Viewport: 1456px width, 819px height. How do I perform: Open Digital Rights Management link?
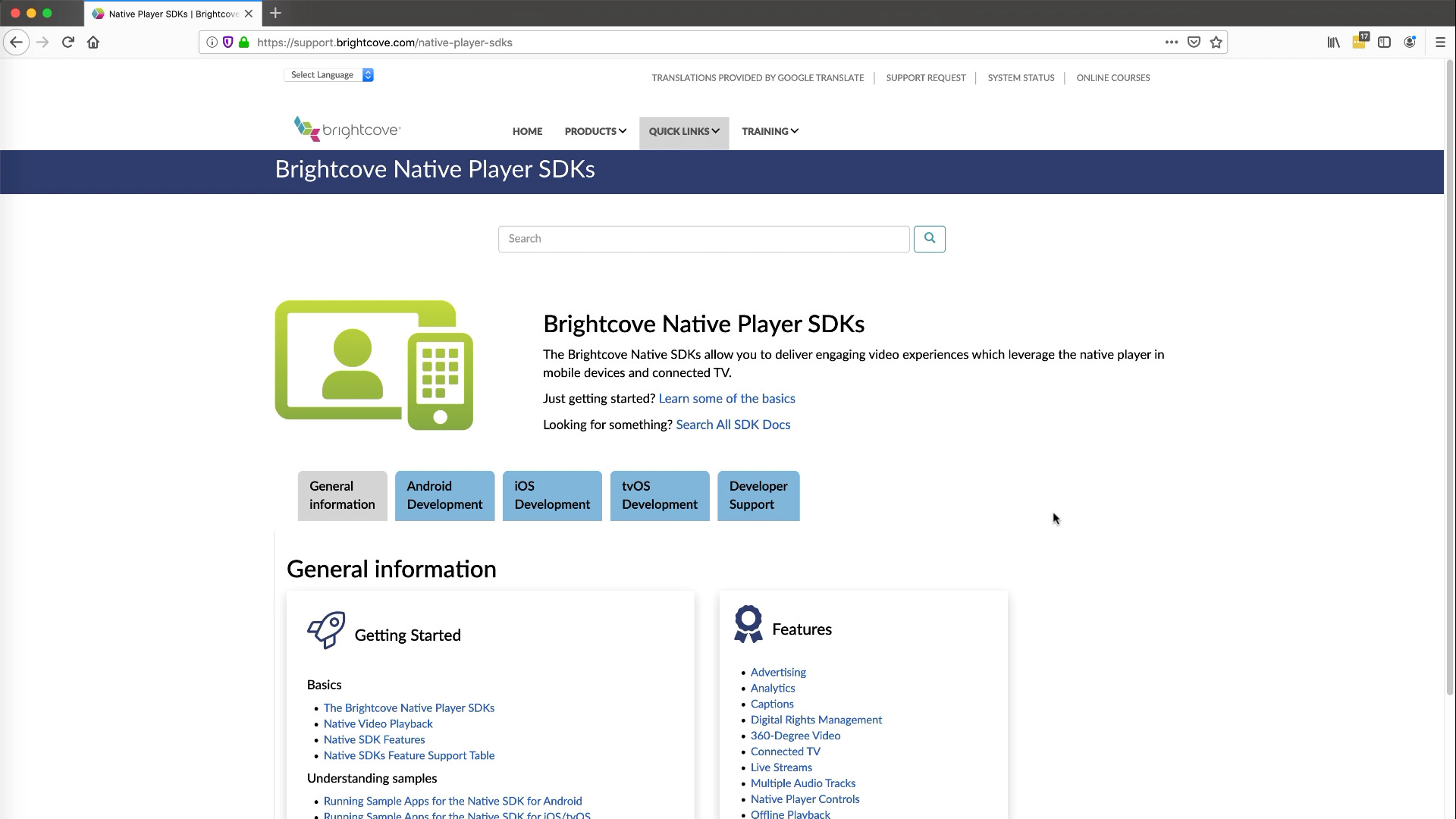816,720
